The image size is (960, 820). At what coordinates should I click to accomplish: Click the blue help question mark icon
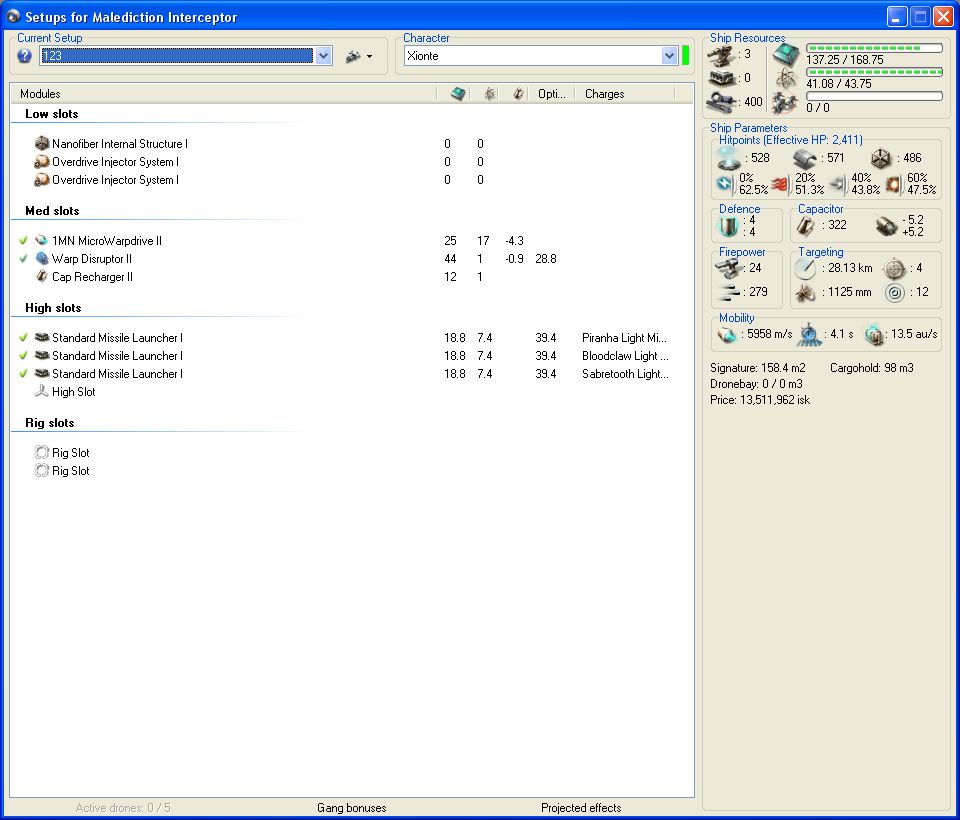click(24, 56)
